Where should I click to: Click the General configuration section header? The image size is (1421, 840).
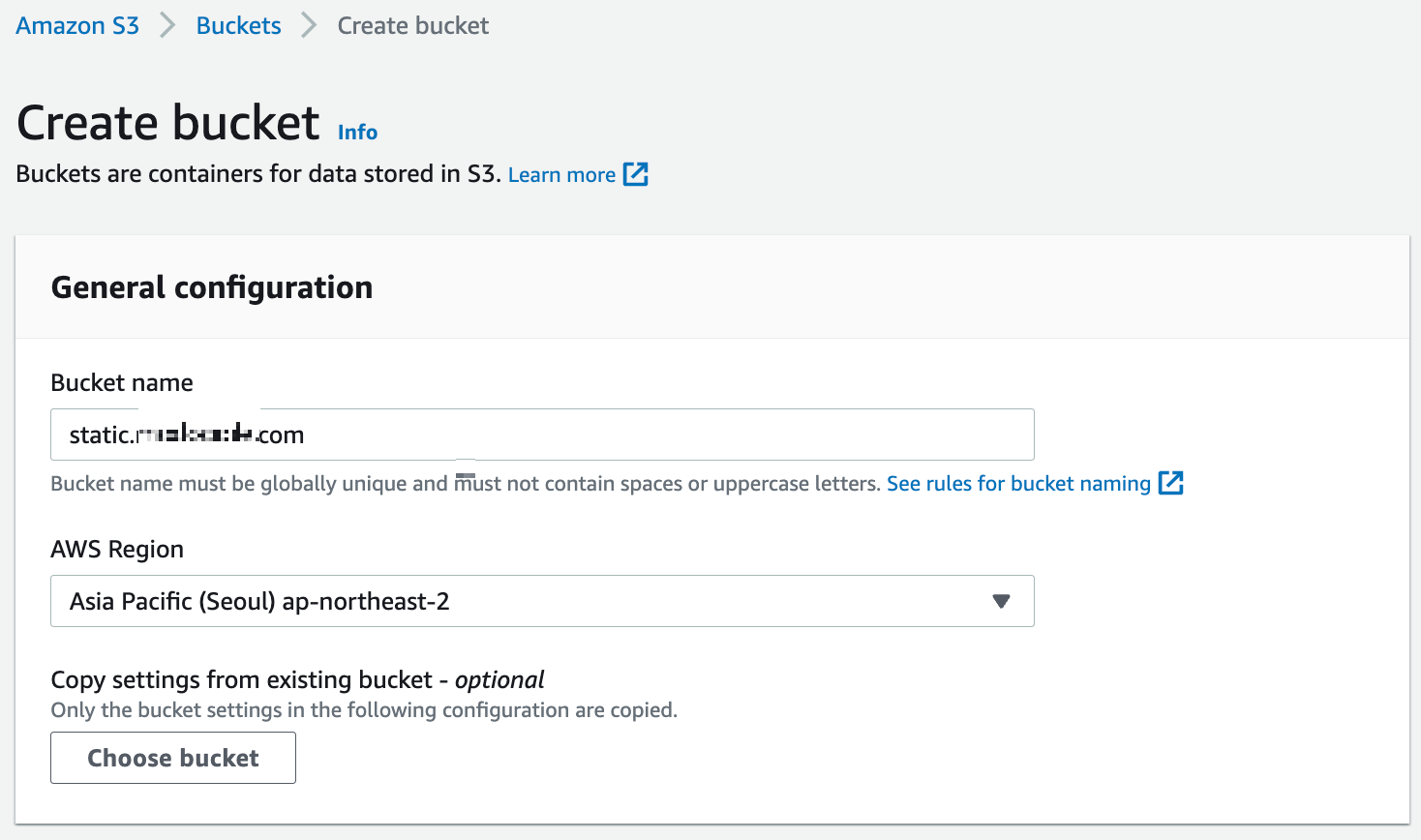click(x=212, y=287)
